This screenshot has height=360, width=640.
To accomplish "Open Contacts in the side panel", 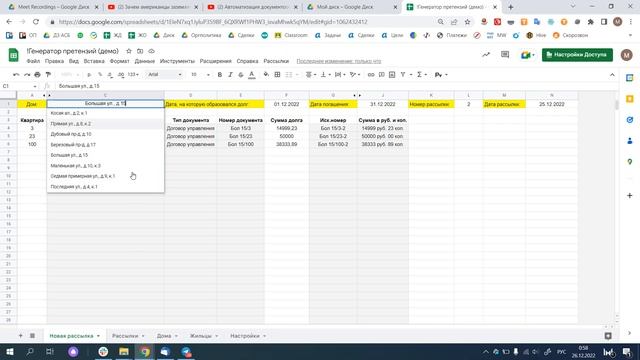I will (x=629, y=141).
